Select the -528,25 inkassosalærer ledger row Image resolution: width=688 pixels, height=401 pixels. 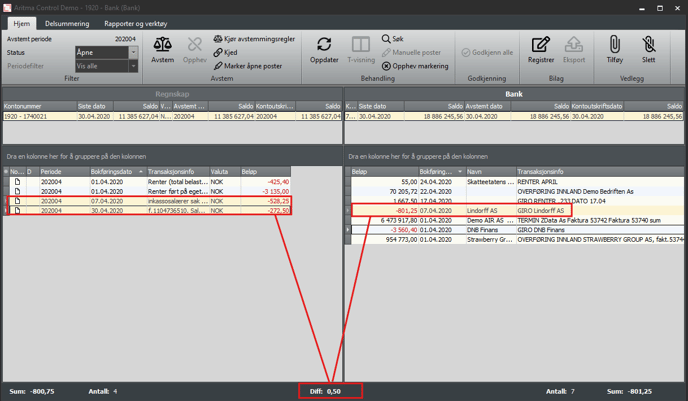click(x=150, y=201)
